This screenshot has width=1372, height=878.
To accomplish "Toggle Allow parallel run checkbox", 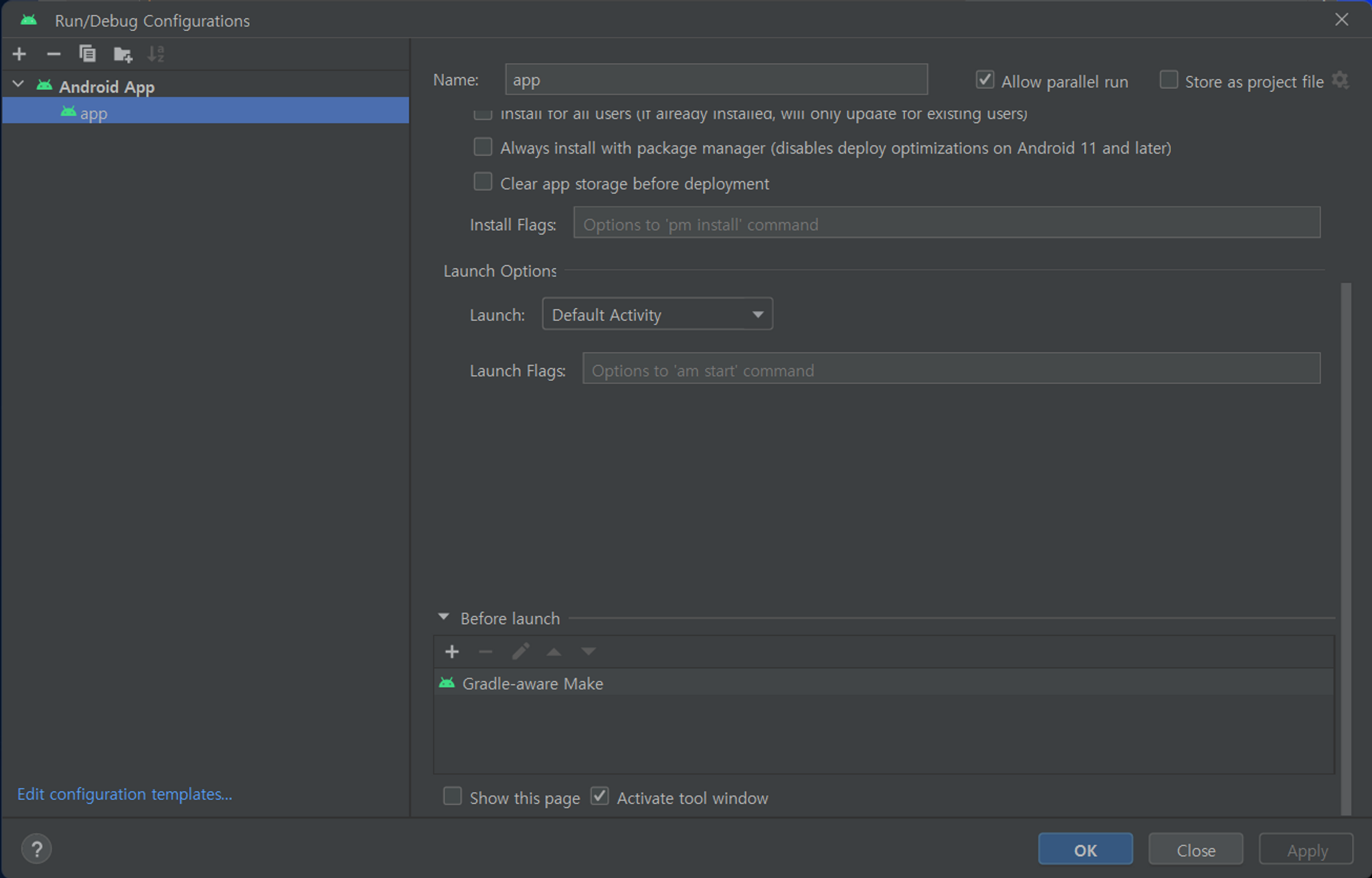I will click(x=985, y=80).
